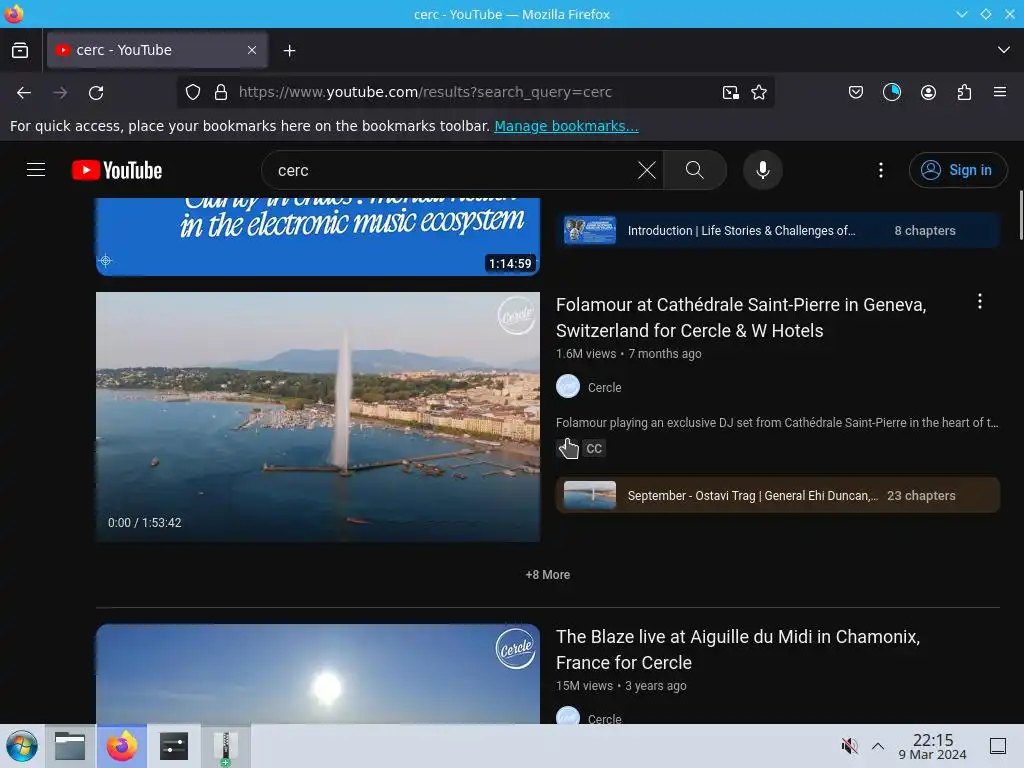The width and height of the screenshot is (1024, 768).
Task: Reload the page
Action: [96, 93]
